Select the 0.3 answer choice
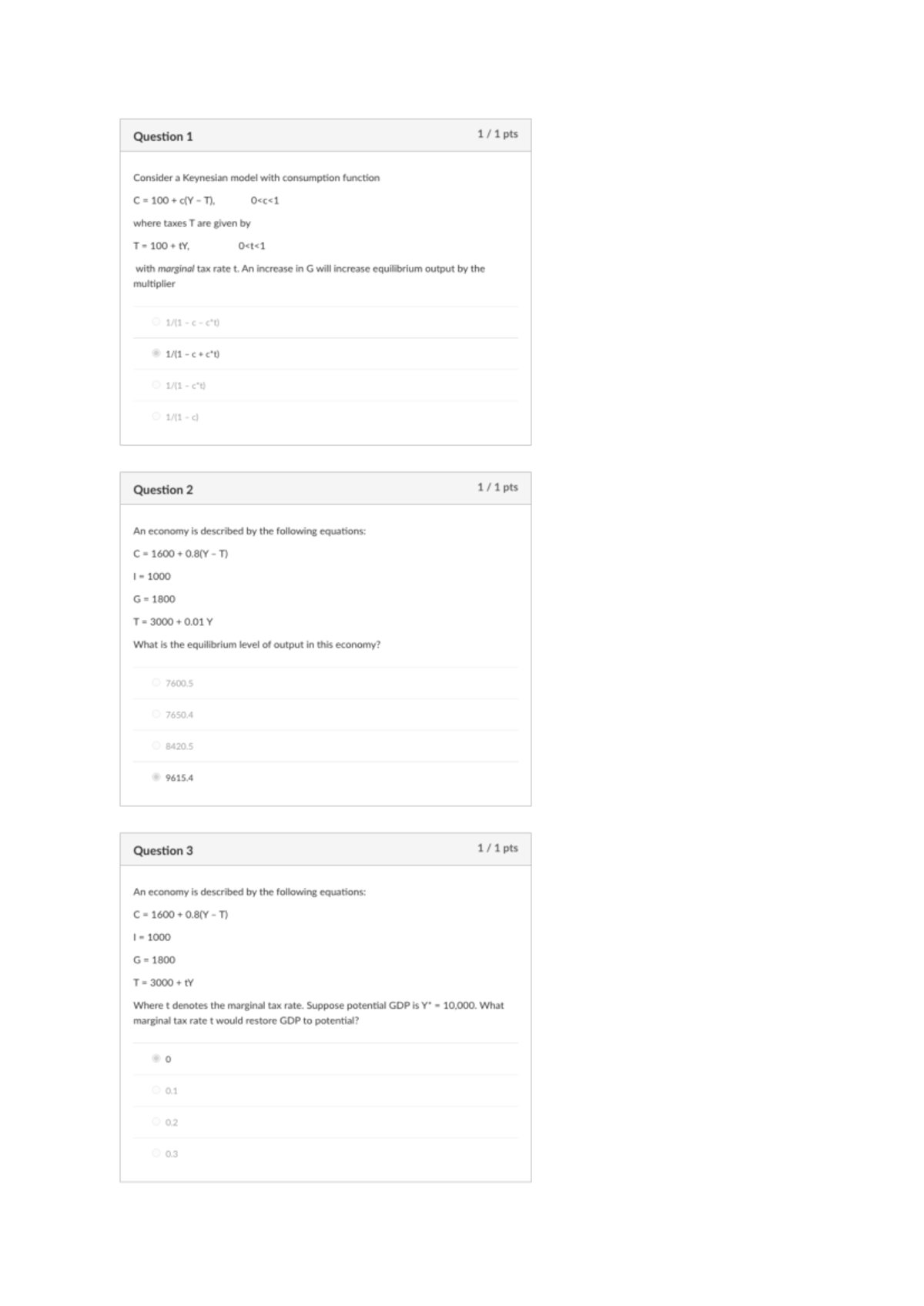 pyautogui.click(x=156, y=1154)
